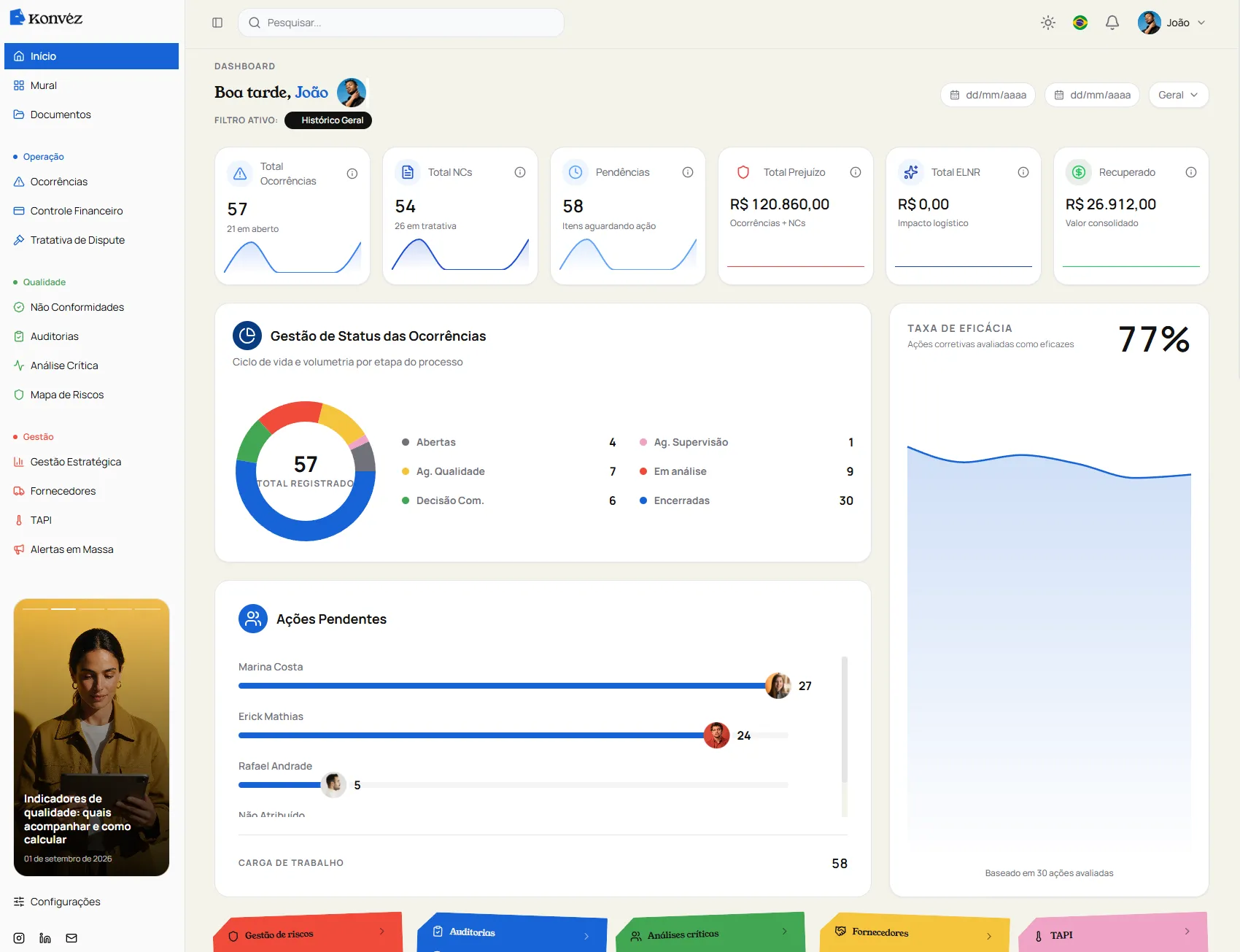Go to Início in sidebar

pyautogui.click(x=91, y=56)
